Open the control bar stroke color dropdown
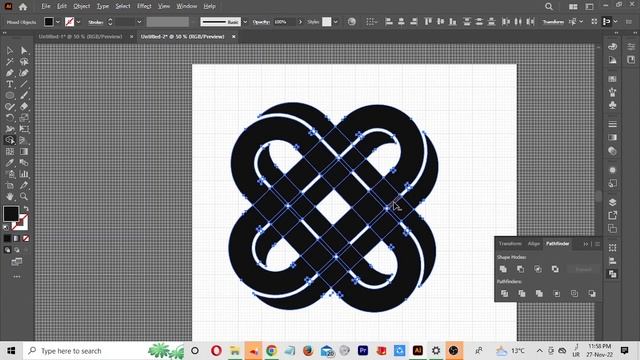Viewport: 640px width, 360px height. [78, 22]
